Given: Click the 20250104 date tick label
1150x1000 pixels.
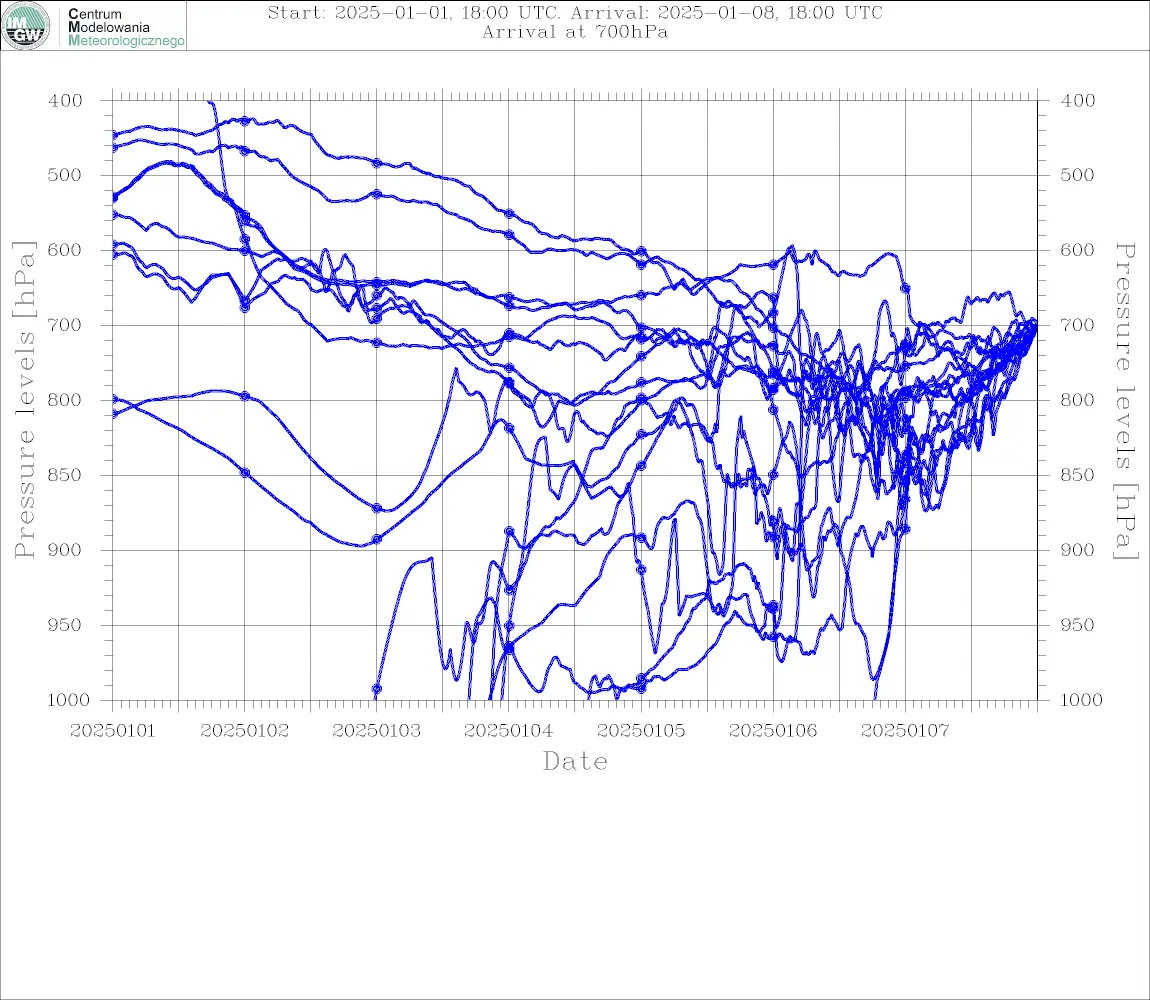Looking at the screenshot, I should click(509, 731).
